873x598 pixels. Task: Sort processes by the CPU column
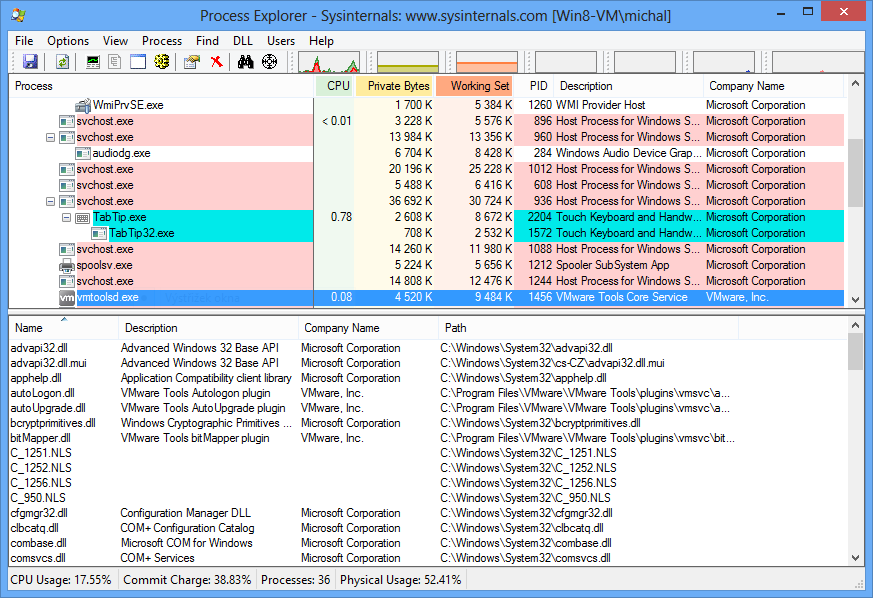(337, 86)
